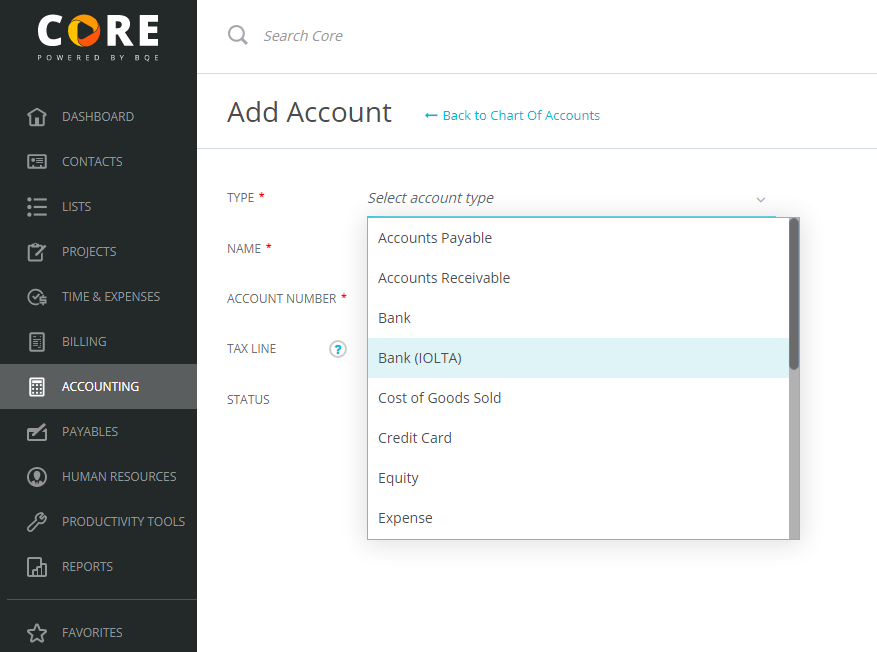Go to Human Resources

coord(119,477)
